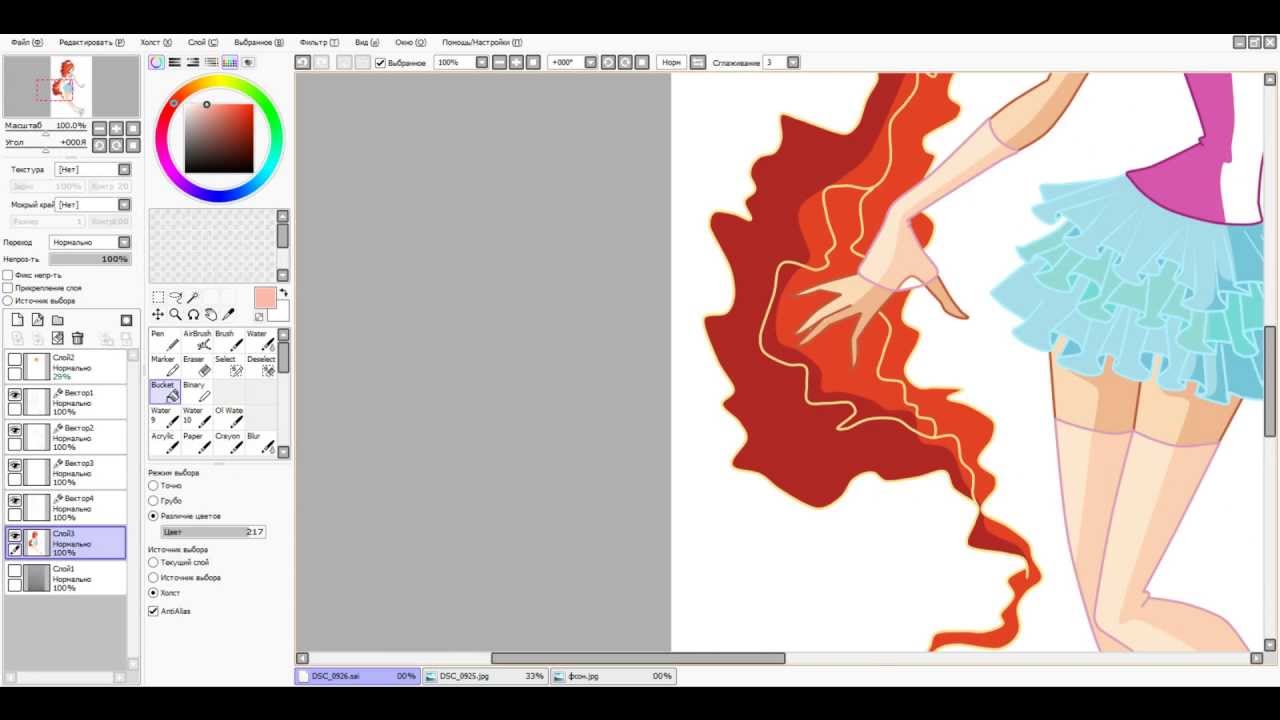The width and height of the screenshot is (1280, 720).
Task: Activate the eyedropper color picker tool
Action: coord(229,315)
